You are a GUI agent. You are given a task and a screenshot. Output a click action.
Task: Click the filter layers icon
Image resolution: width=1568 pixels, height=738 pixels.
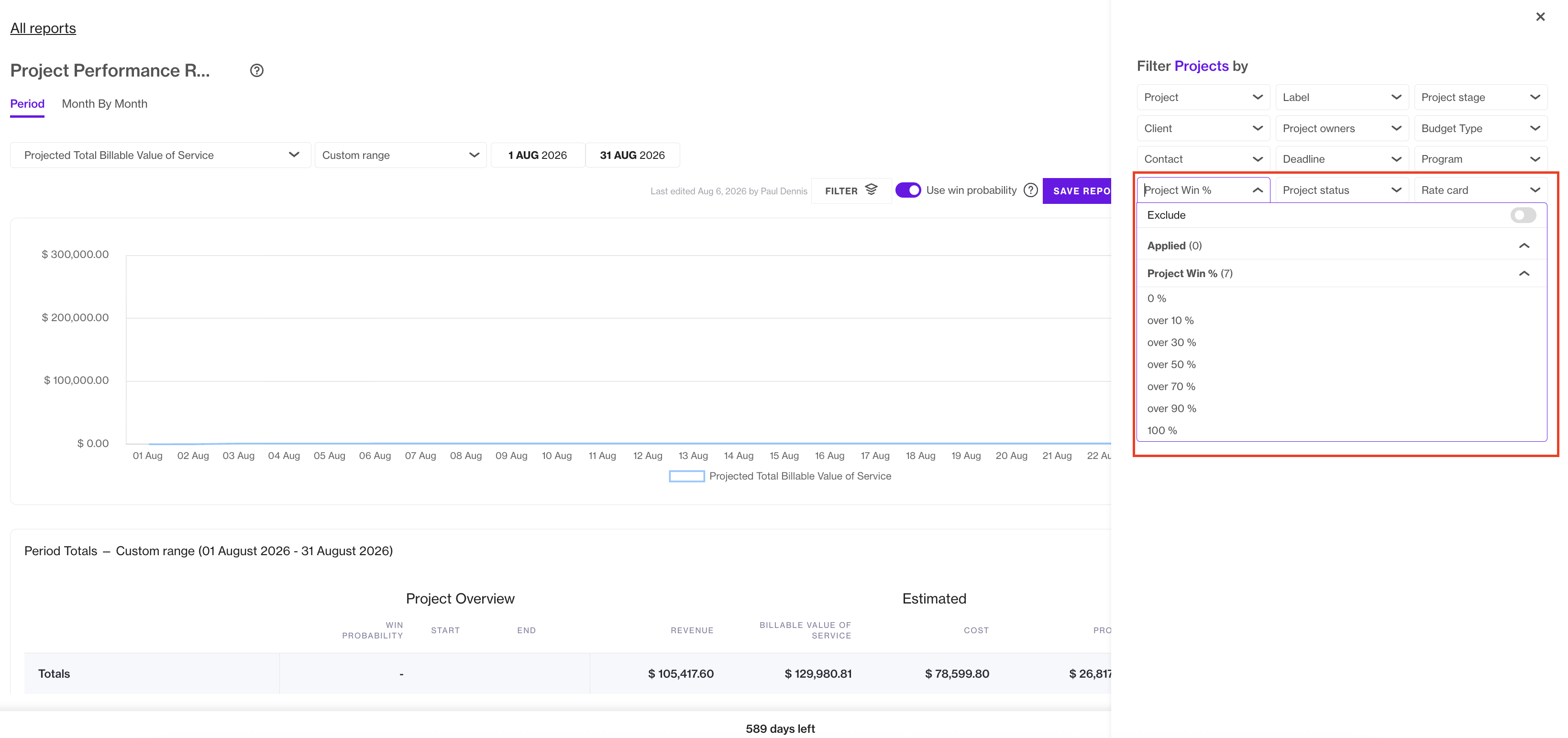pos(871,190)
